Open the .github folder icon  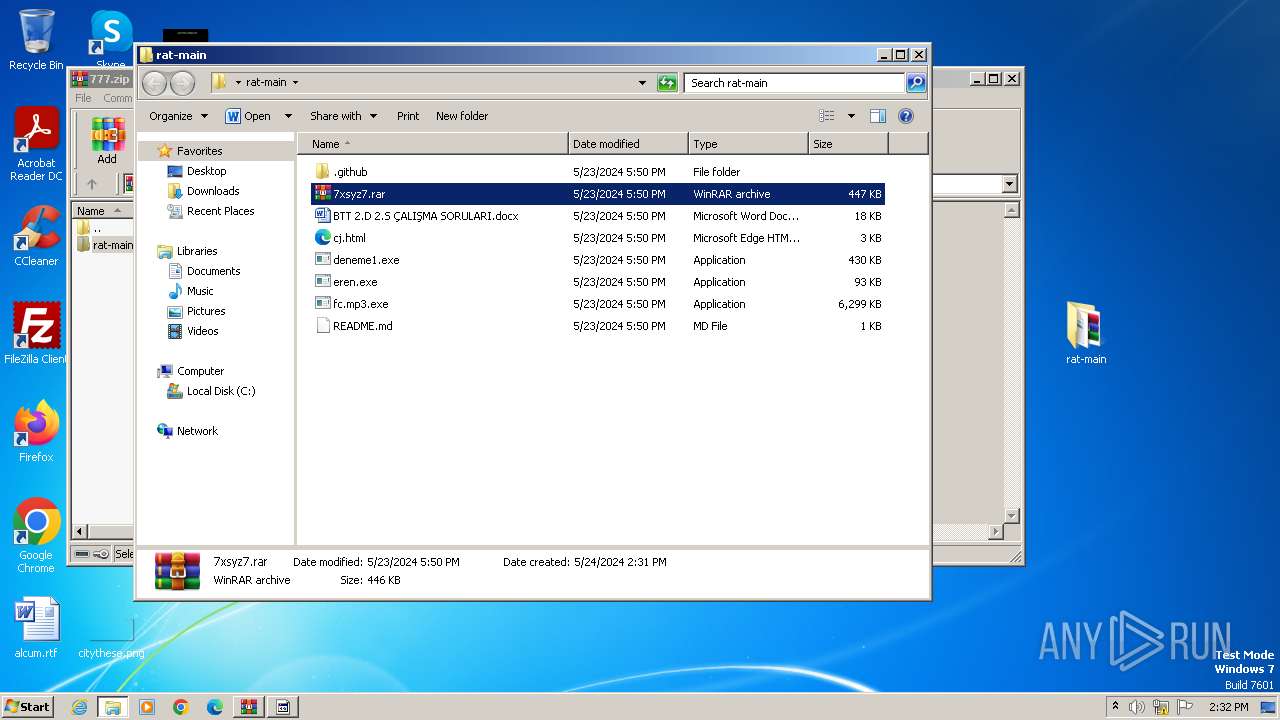click(x=322, y=172)
